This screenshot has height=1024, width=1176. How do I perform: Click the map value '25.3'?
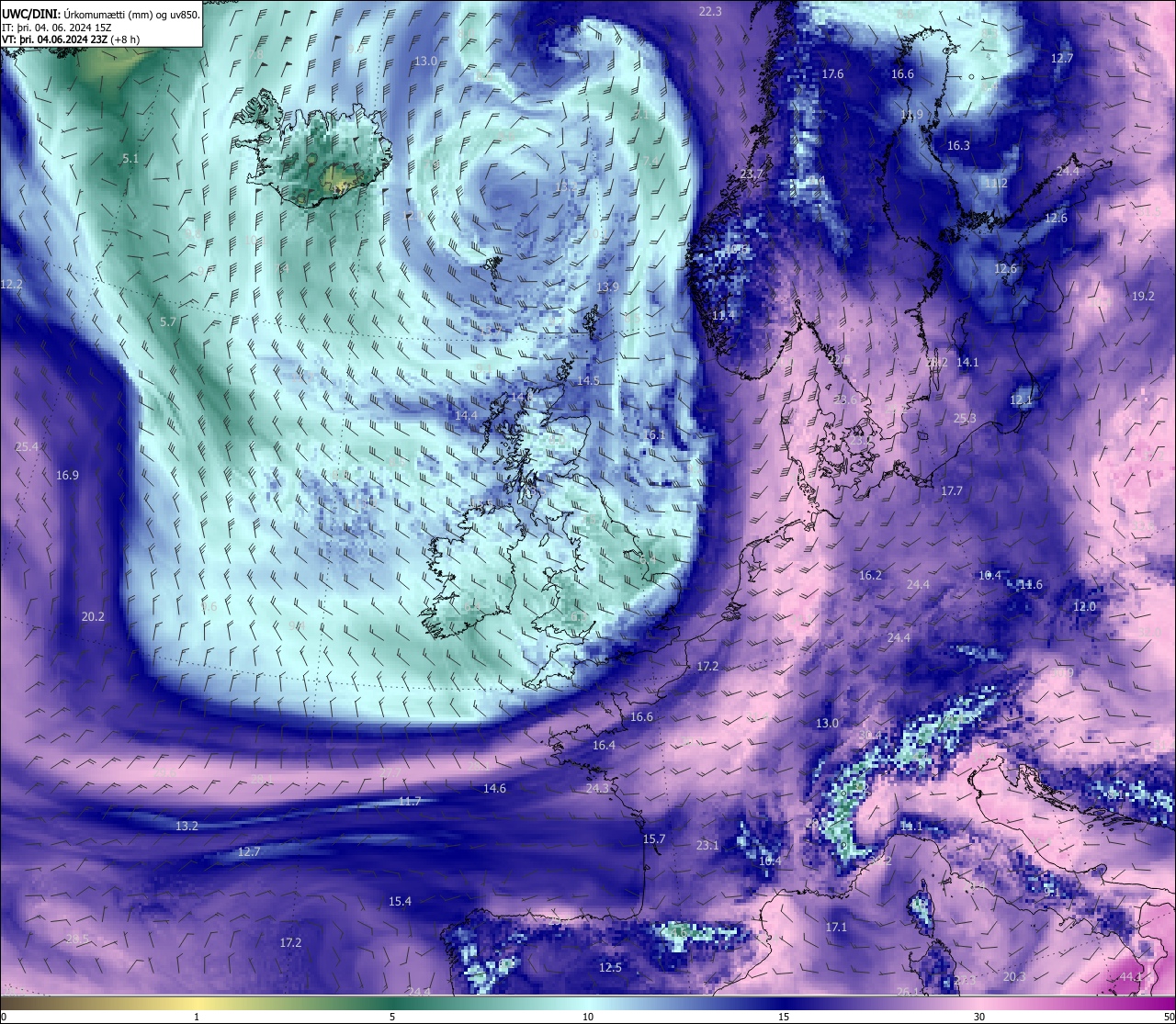click(965, 418)
